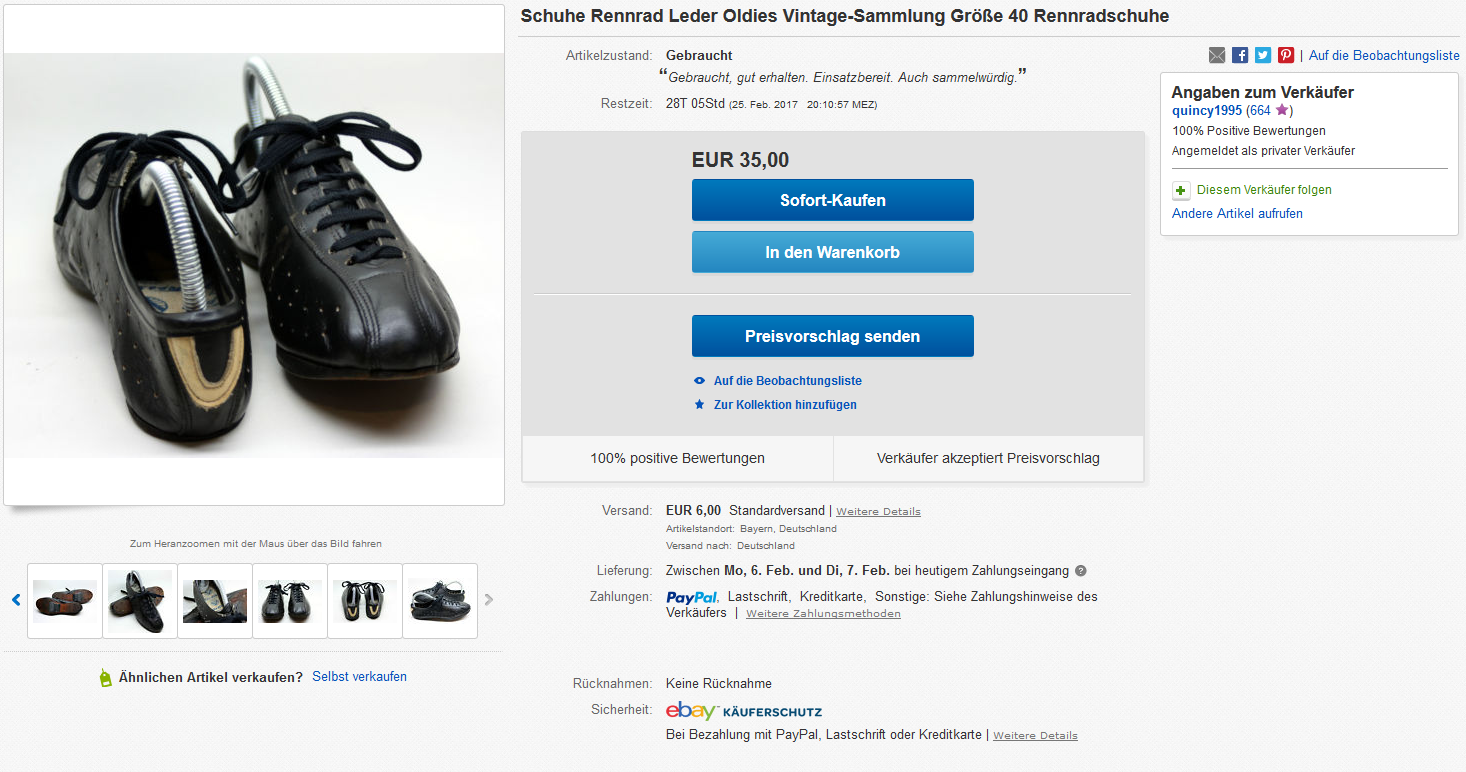Expand Weitere Zahlungsmethoden link

pos(823,614)
